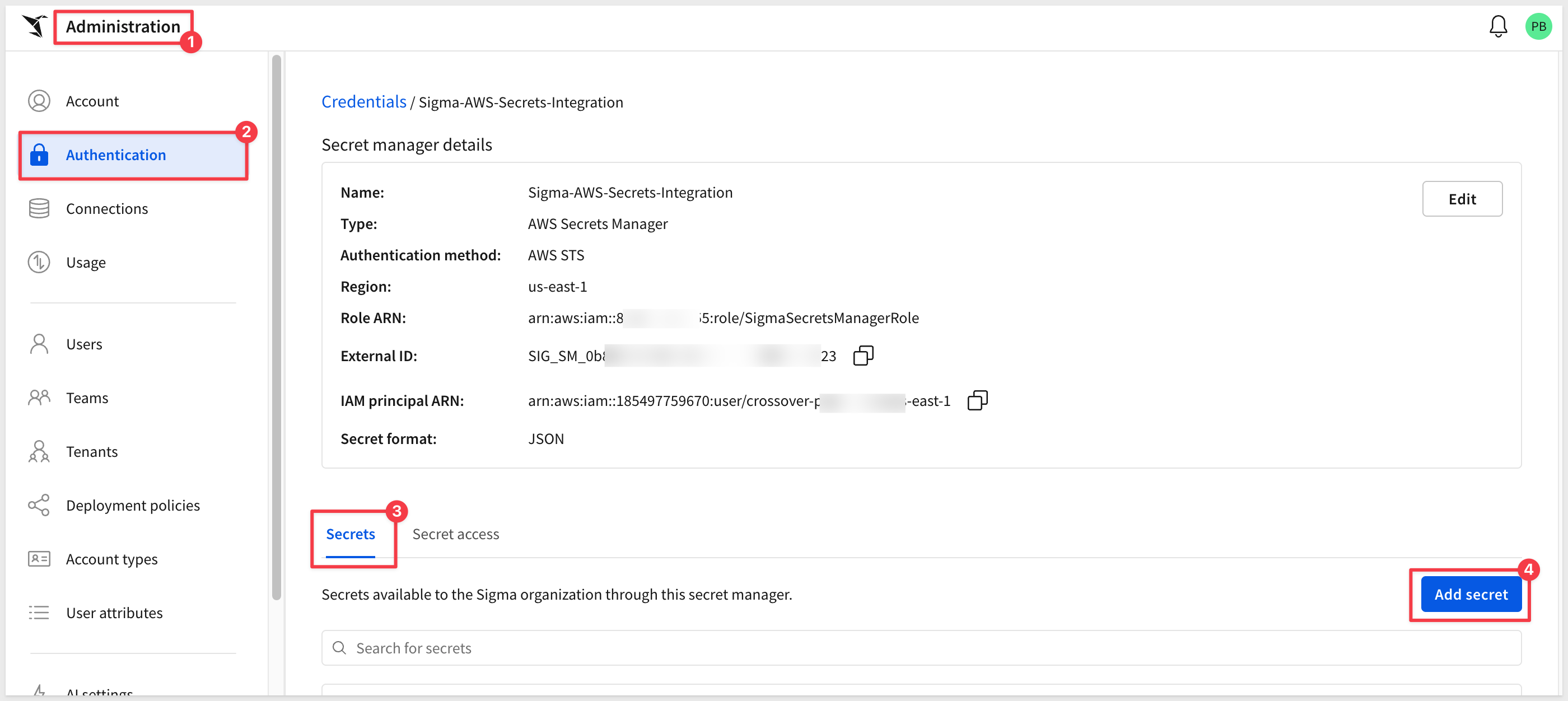Click the Connections database icon

click(39, 208)
